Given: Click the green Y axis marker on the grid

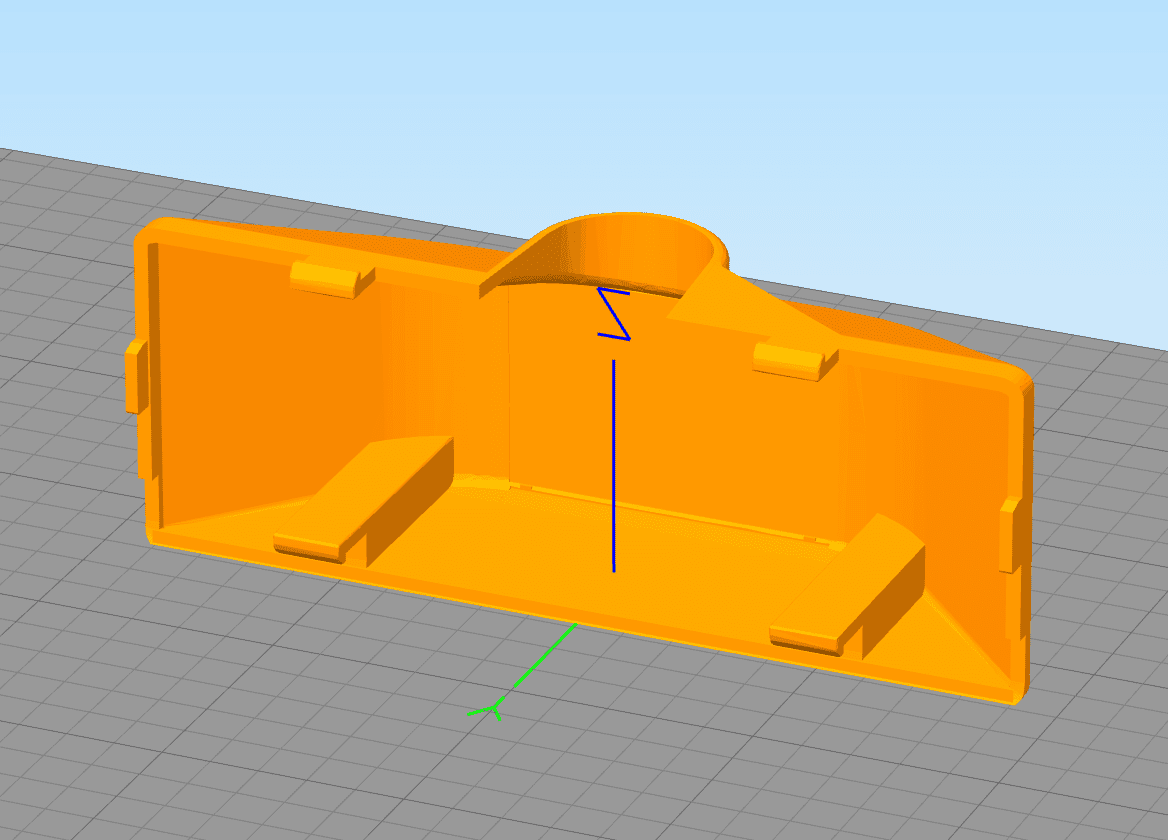Looking at the screenshot, I should click(x=490, y=711).
